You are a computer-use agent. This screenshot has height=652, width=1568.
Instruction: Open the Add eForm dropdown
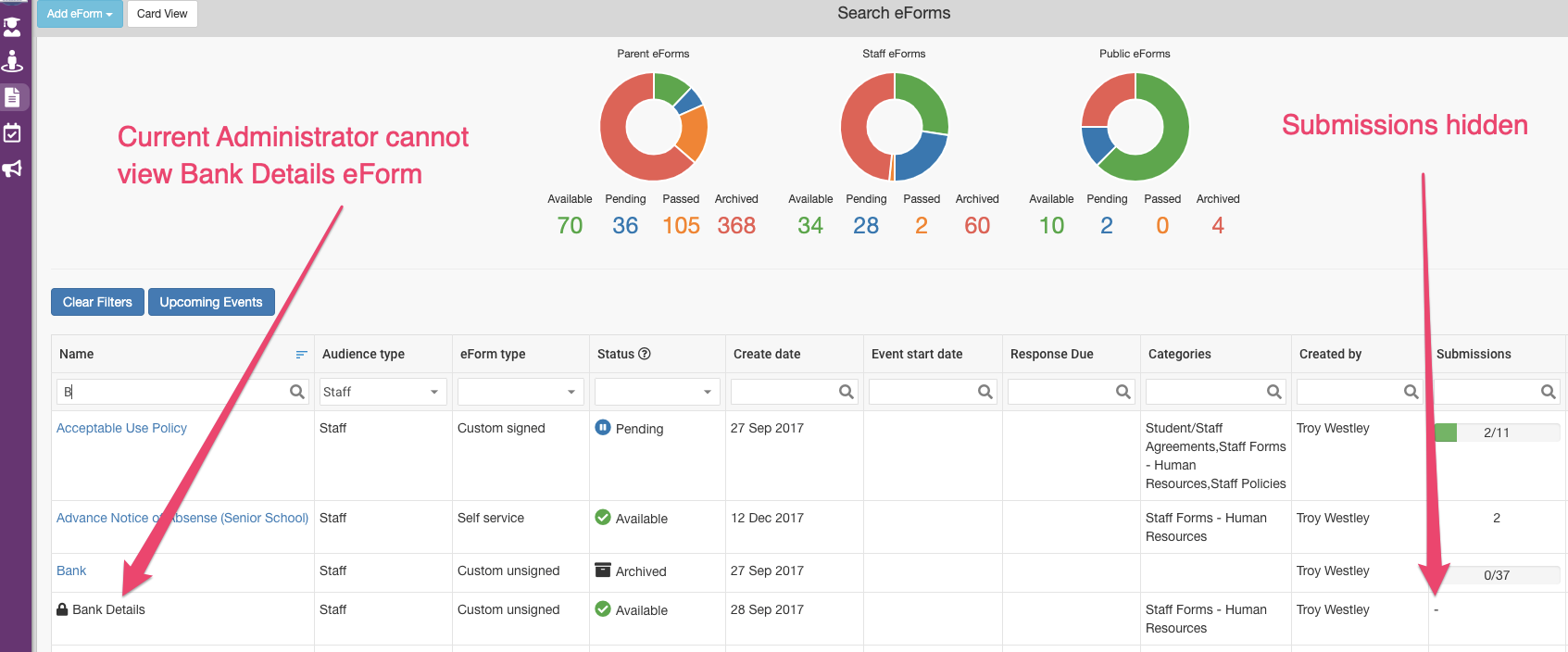click(x=79, y=14)
